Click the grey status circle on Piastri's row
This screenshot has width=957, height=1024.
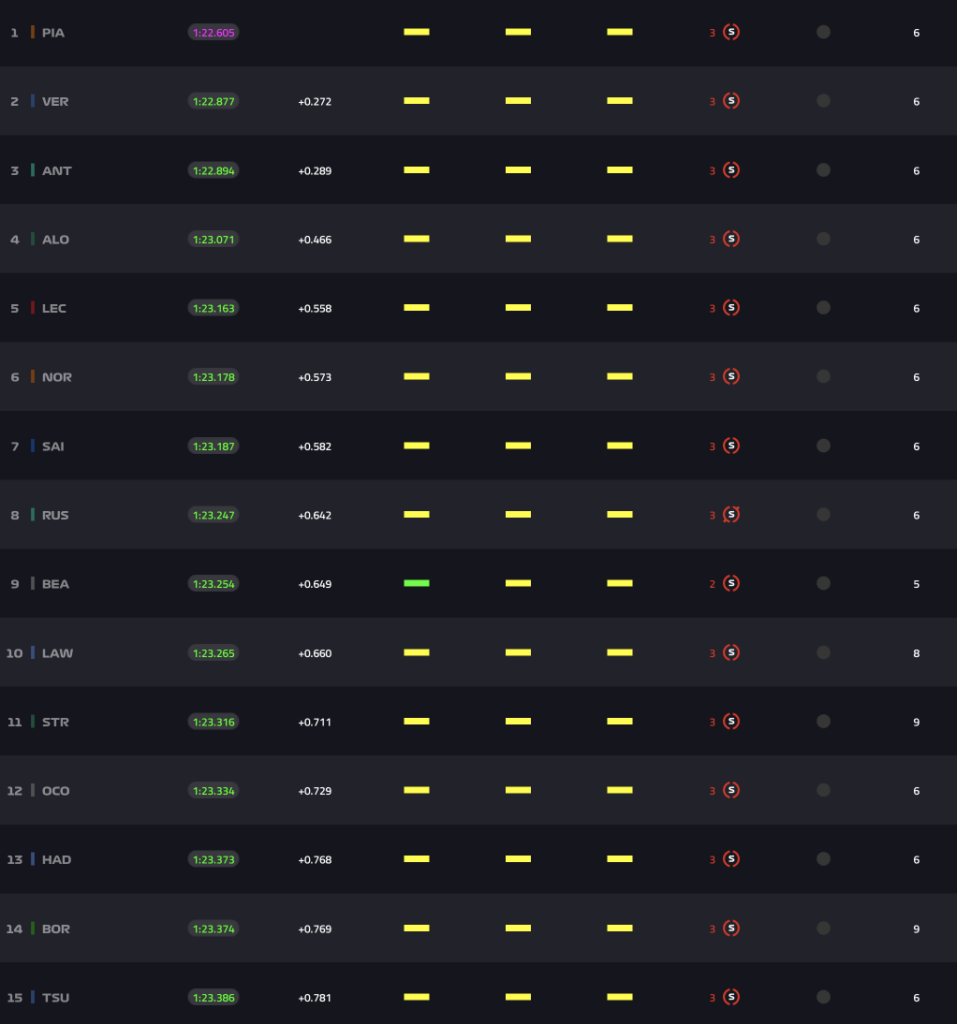(823, 31)
